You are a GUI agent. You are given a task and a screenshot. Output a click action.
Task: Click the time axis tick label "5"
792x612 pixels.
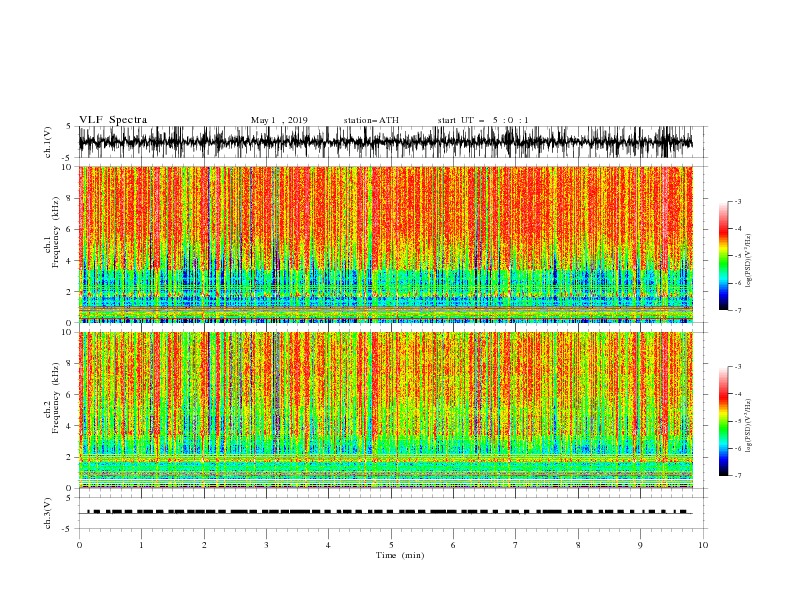(x=391, y=545)
